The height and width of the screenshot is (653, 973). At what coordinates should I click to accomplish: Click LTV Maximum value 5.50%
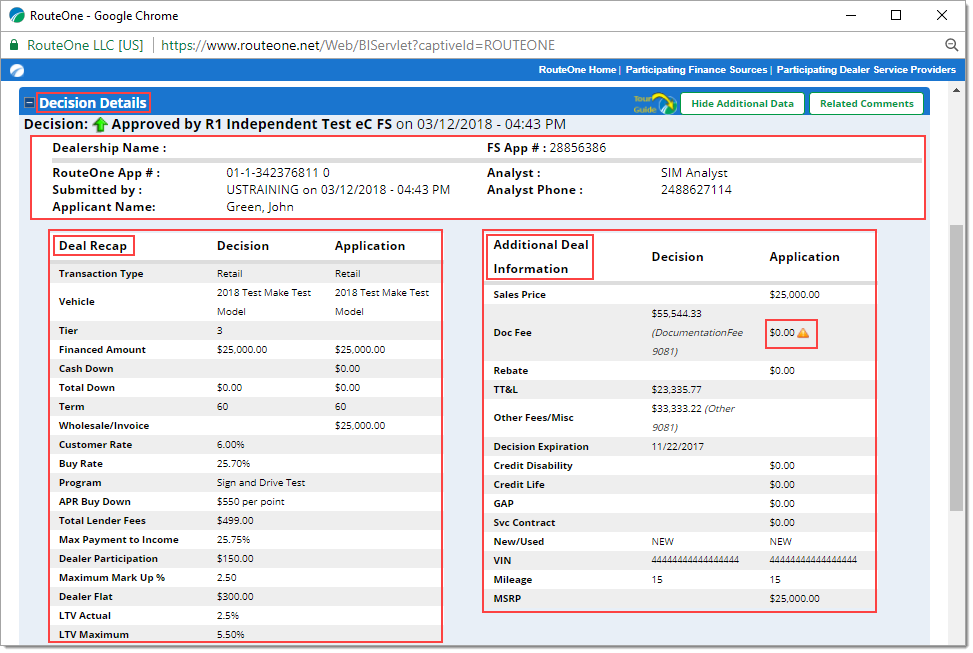click(x=230, y=635)
